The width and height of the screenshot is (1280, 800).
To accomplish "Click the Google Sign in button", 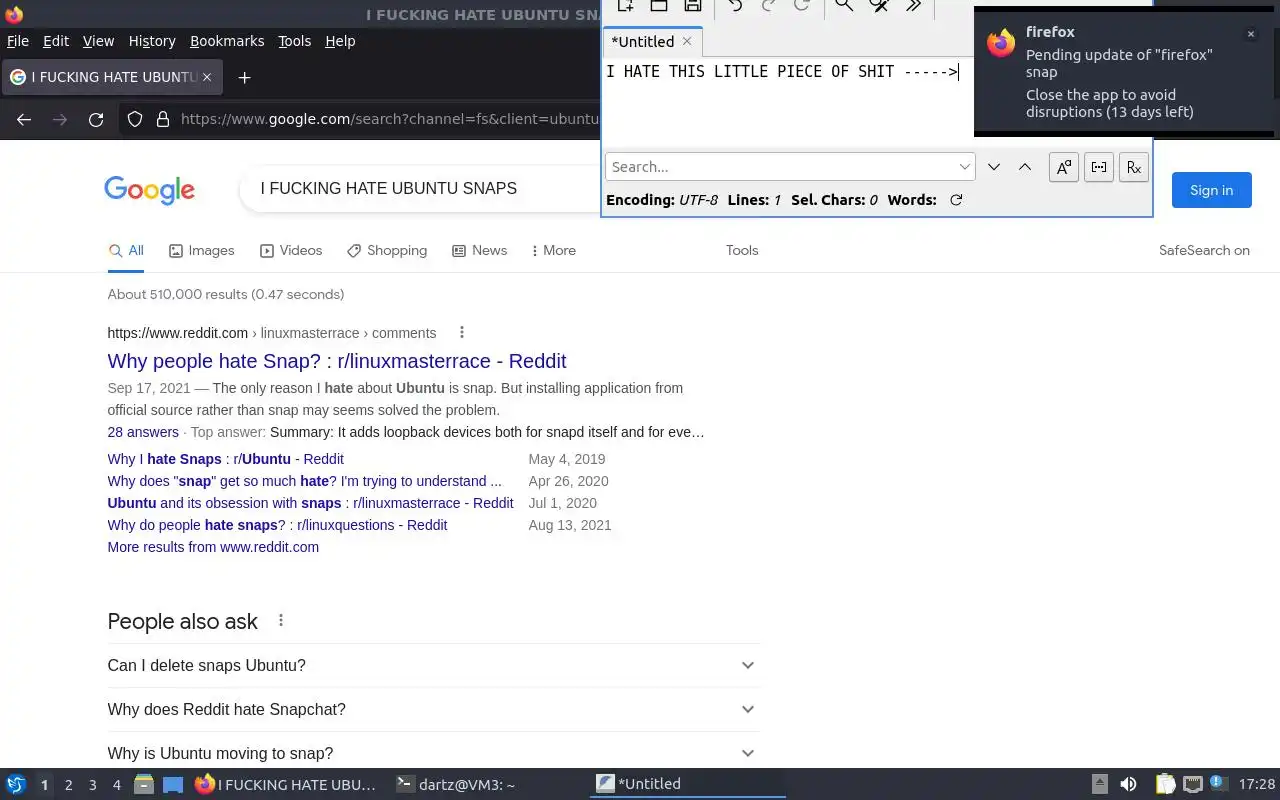I will 1211,190.
